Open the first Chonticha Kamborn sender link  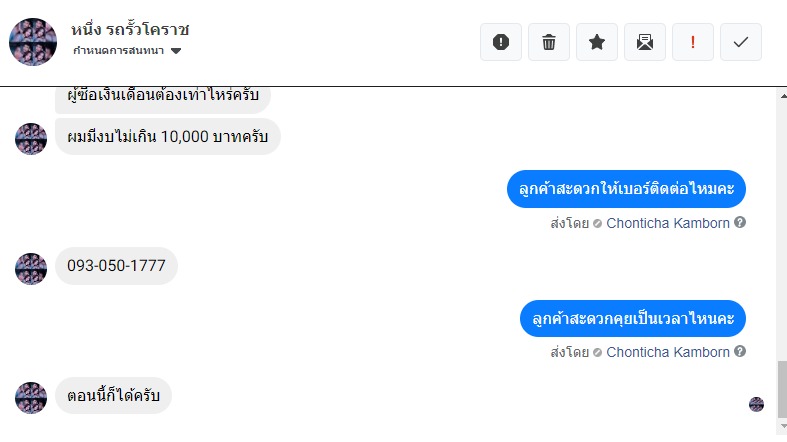click(x=667, y=223)
